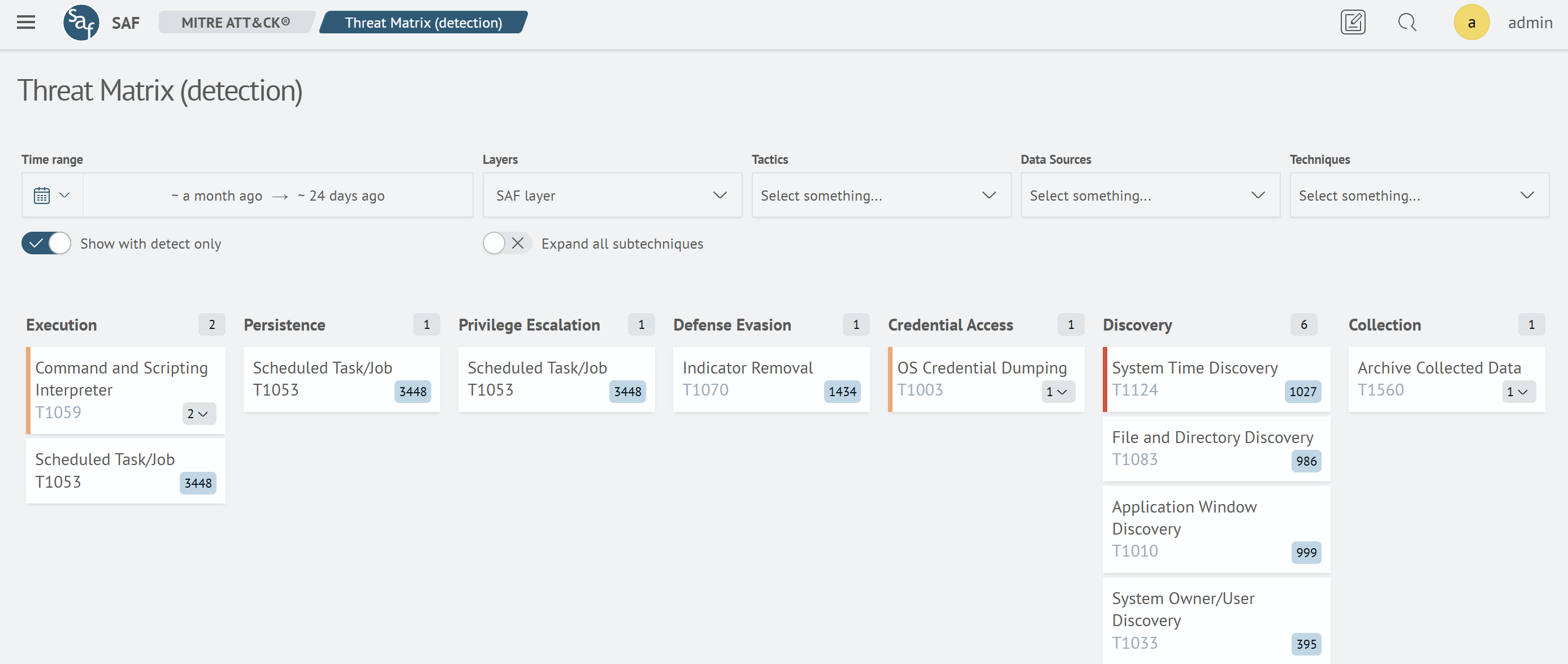Click the time range date text field

(278, 195)
